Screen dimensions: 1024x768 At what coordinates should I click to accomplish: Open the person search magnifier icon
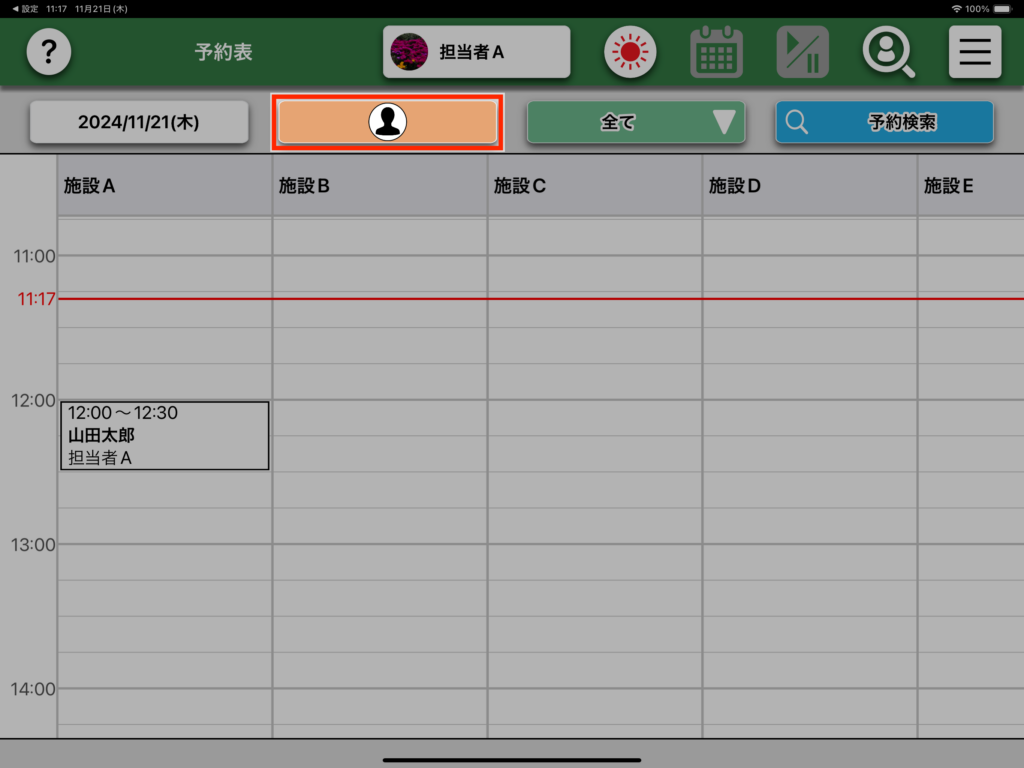pos(888,52)
